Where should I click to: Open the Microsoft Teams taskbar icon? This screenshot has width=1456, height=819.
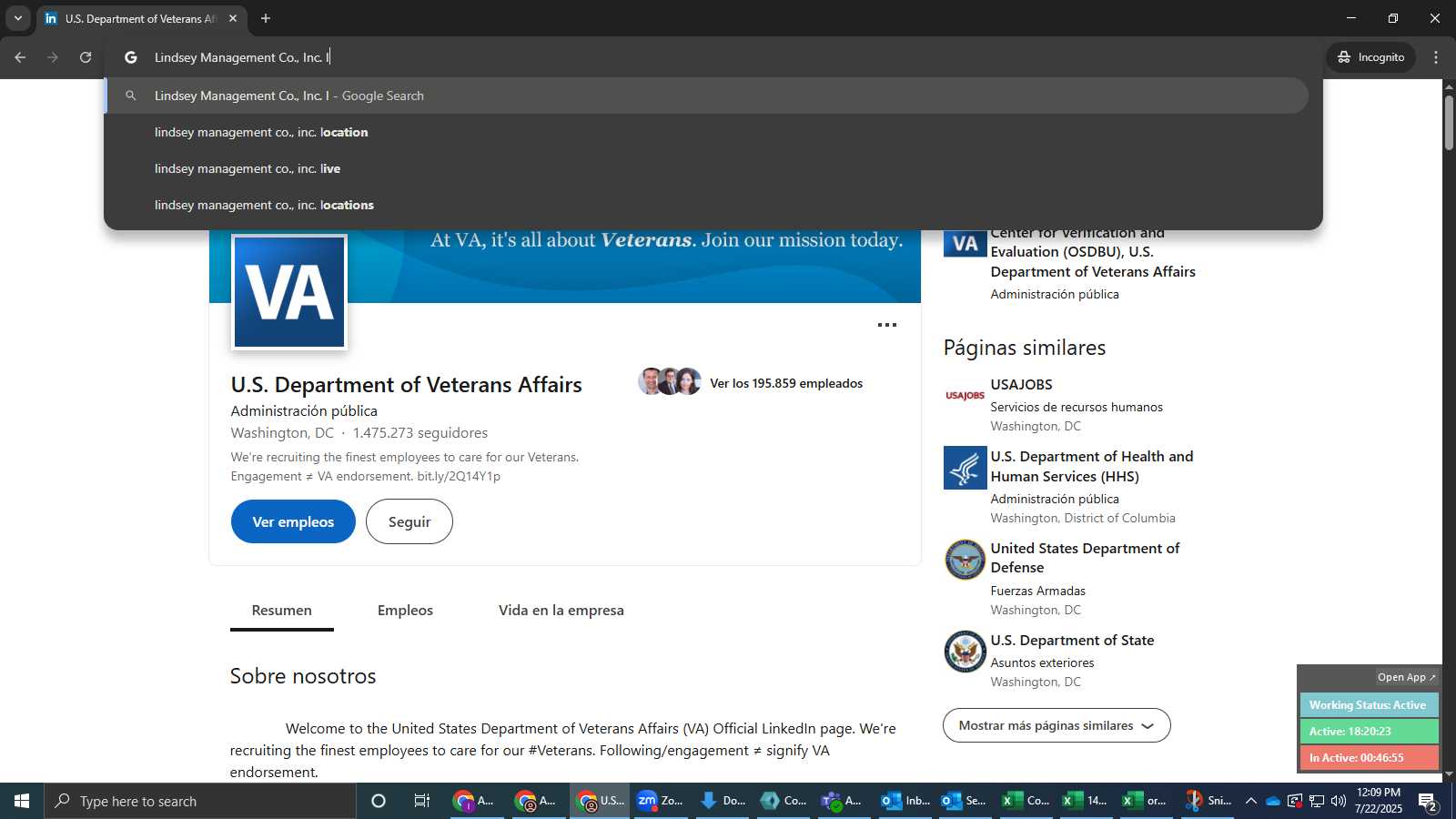pos(842,801)
